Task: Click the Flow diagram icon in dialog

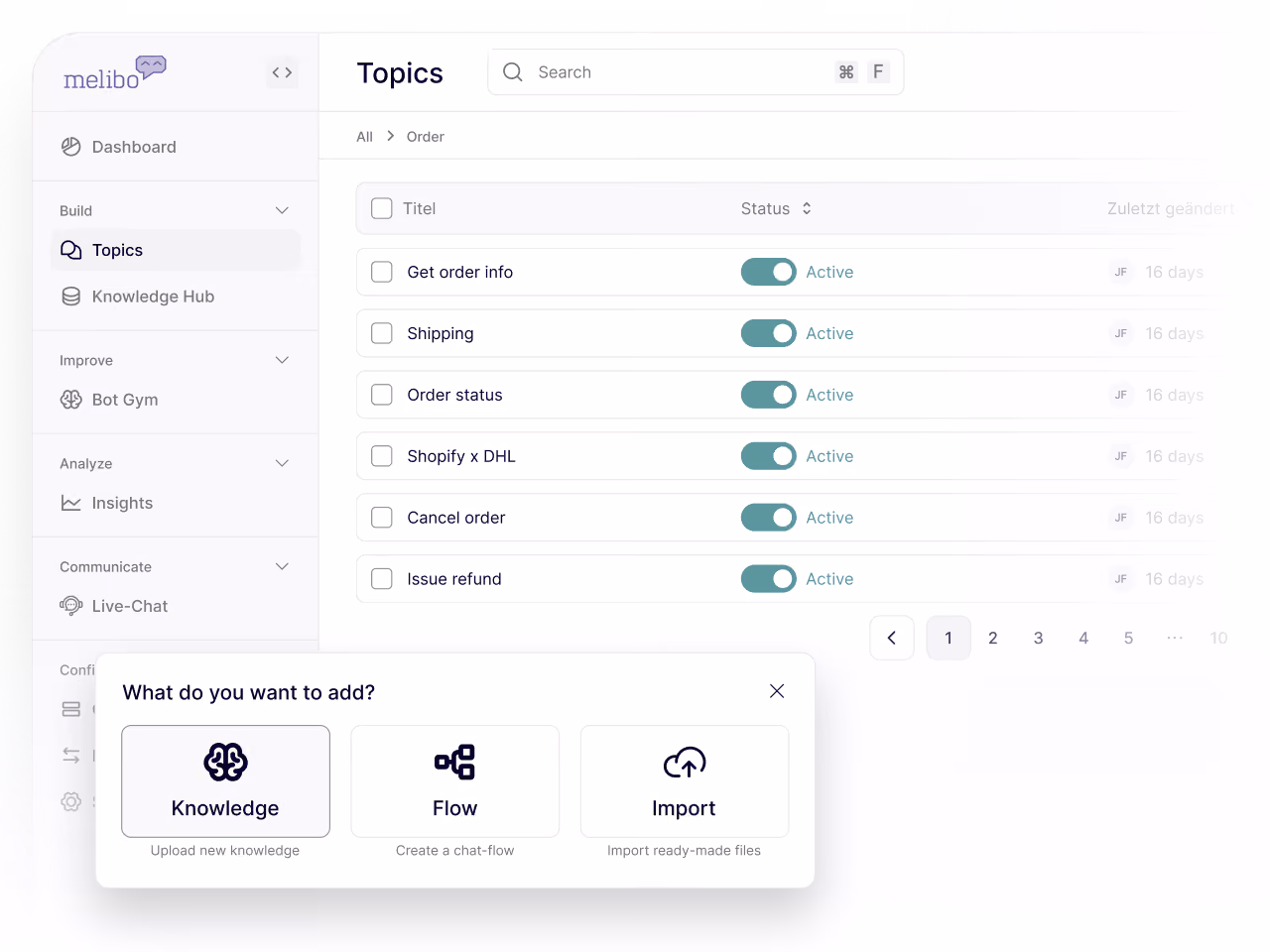Action: (x=455, y=763)
